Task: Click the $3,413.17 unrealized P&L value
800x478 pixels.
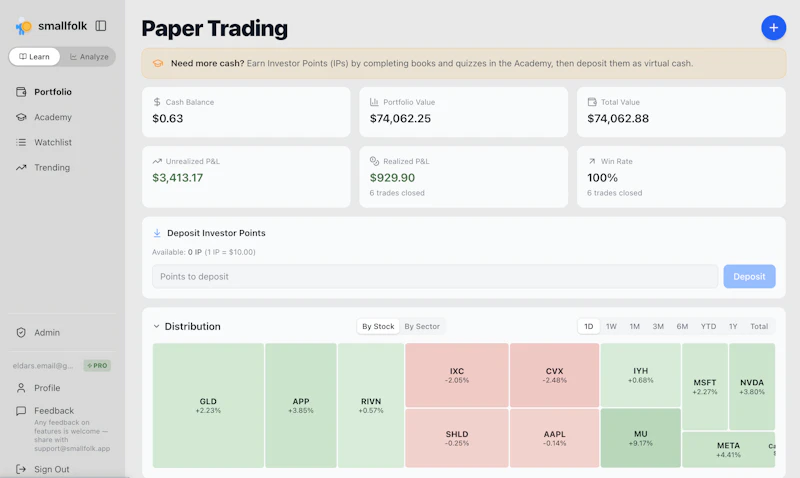Action: click(178, 178)
